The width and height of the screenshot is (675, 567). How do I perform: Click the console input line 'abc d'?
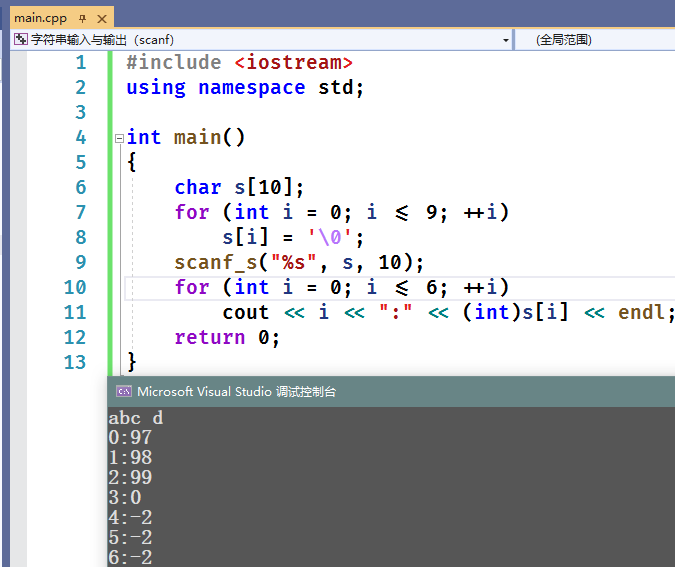click(136, 418)
